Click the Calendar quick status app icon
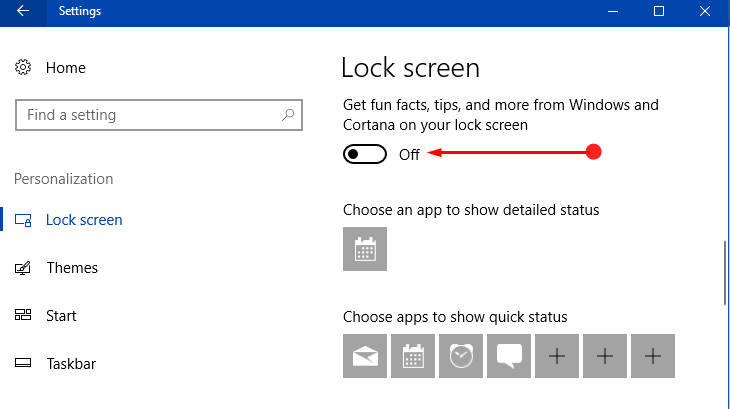 pos(413,356)
